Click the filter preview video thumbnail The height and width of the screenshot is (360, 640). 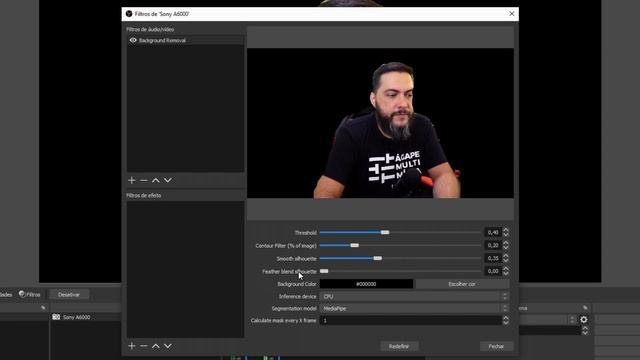click(380, 123)
